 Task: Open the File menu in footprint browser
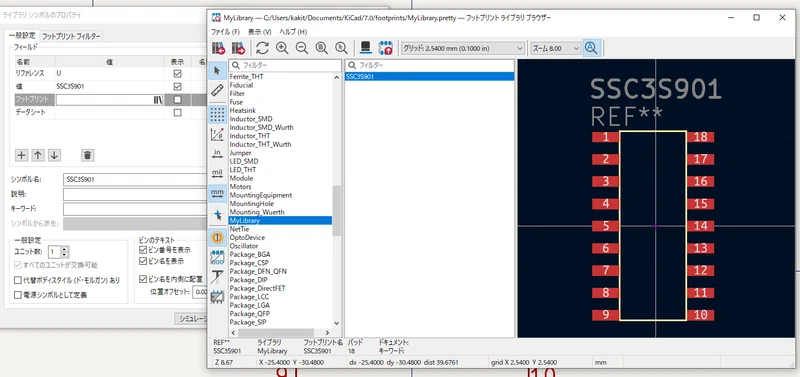click(x=226, y=32)
